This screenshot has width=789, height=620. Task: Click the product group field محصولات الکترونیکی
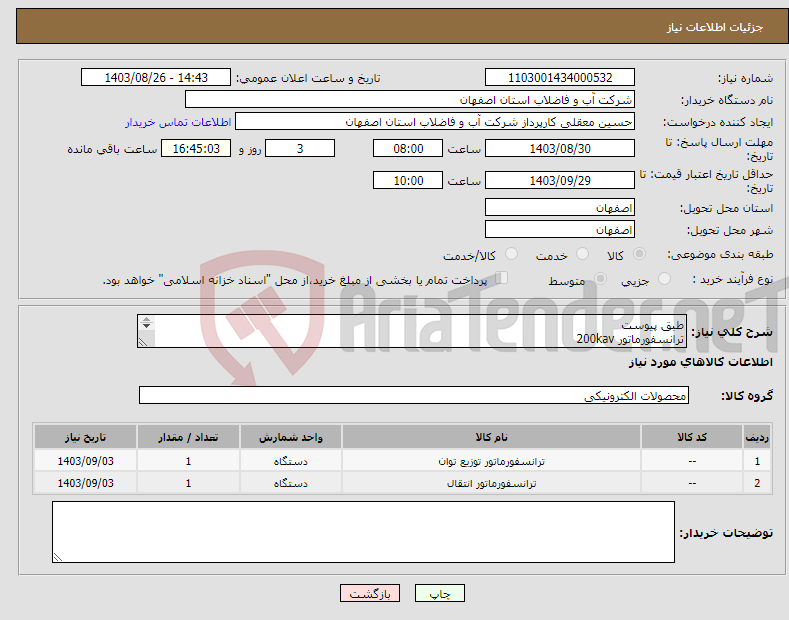click(414, 396)
